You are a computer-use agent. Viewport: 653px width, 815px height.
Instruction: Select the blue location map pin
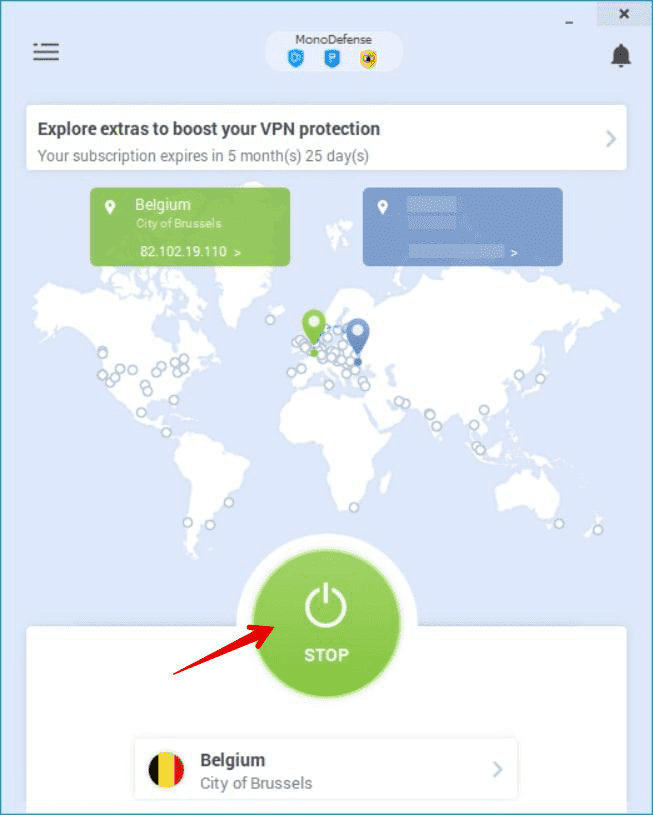point(358,337)
